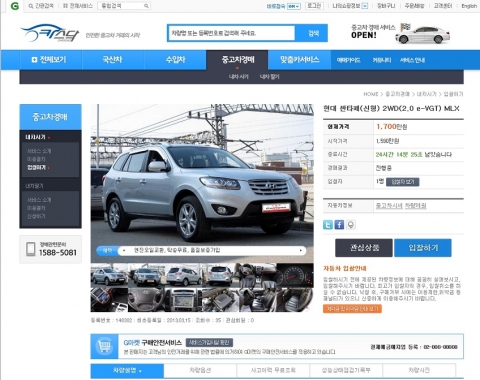Select engine bay thumbnail
This screenshot has width=480, height=380.
(220, 300)
